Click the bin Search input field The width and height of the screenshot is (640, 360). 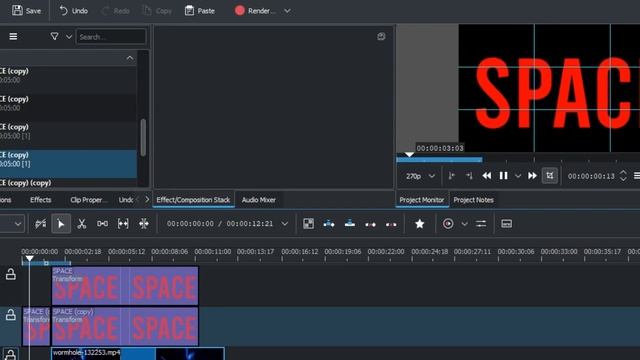tap(111, 37)
